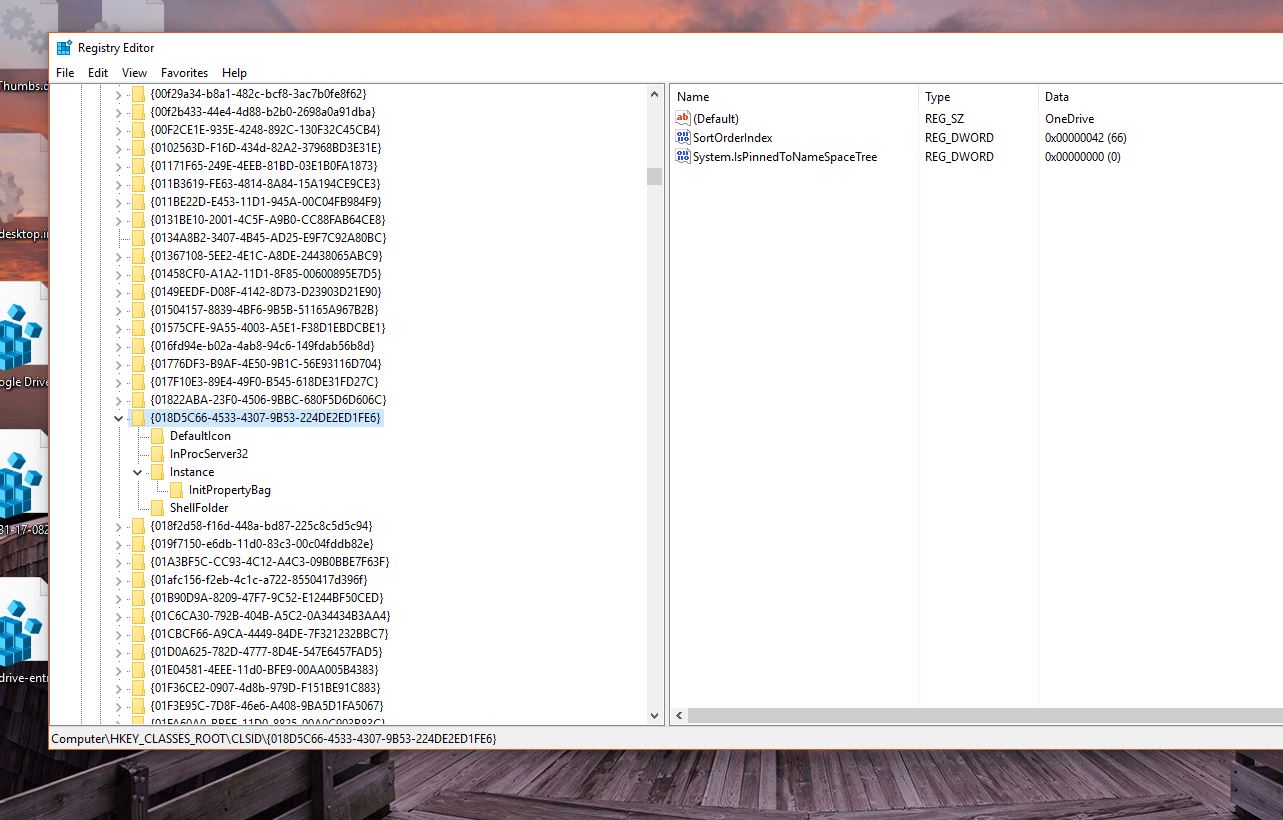This screenshot has height=820, width=1283.
Task: Open the Favorites menu
Action: click(184, 73)
